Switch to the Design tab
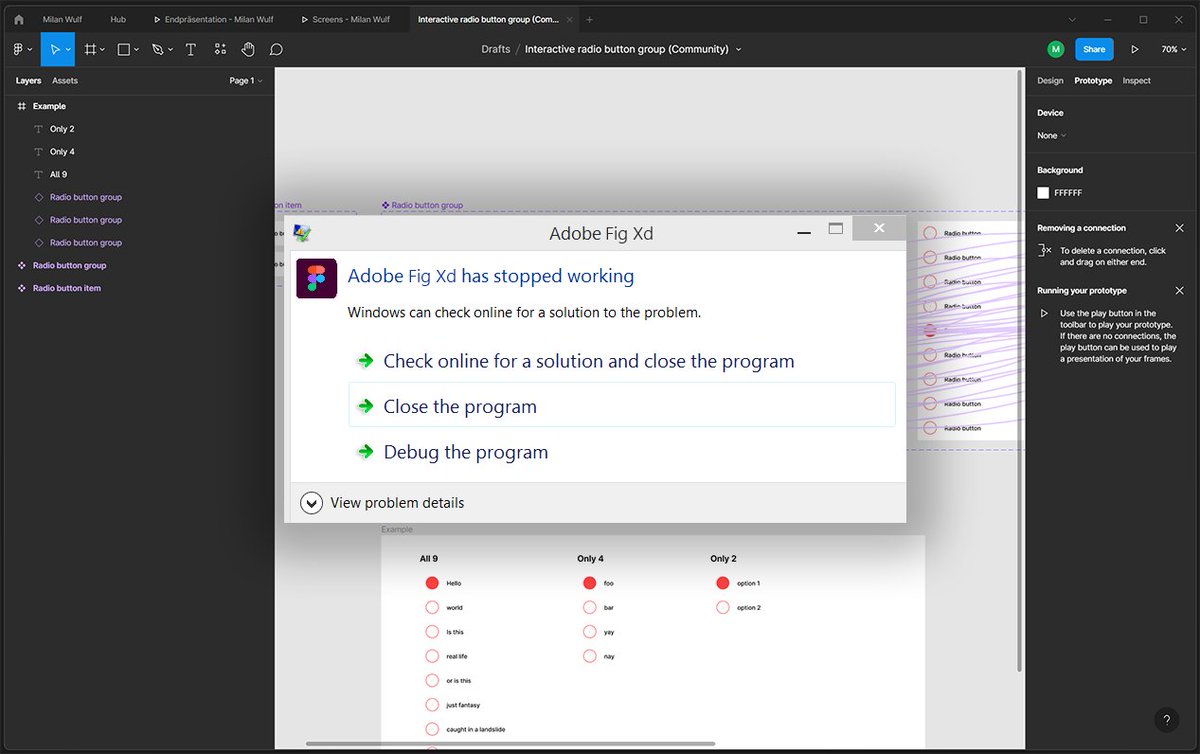The height and width of the screenshot is (754, 1200). [1050, 81]
